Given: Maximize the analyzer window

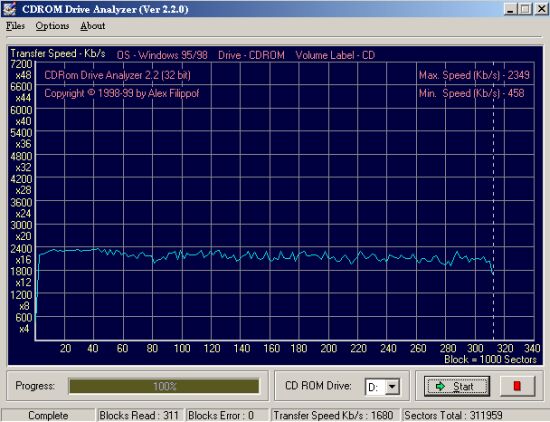Looking at the screenshot, I should tap(525, 9).
